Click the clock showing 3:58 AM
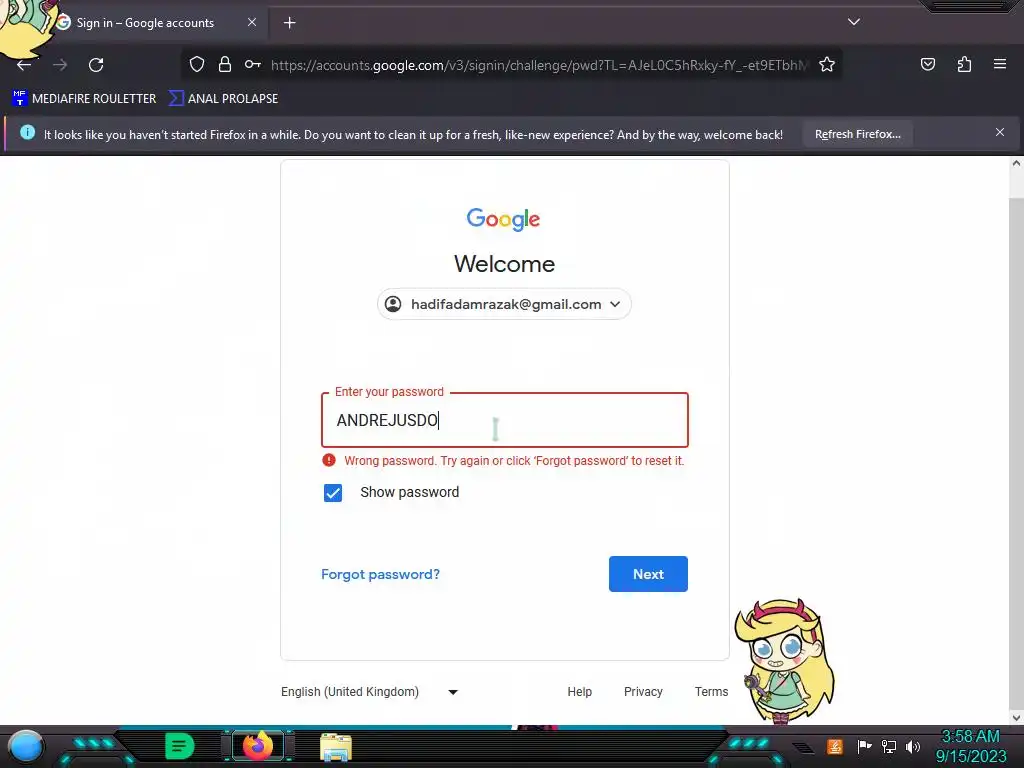 pos(970,736)
